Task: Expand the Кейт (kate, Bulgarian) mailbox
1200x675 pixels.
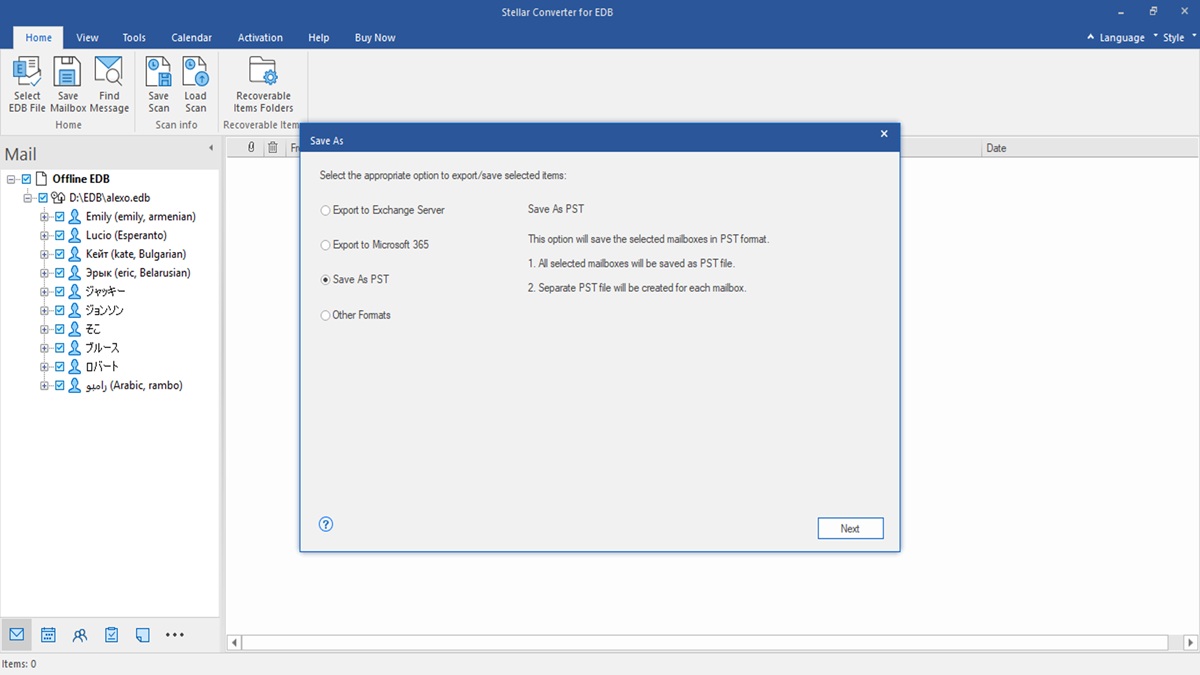Action: click(x=44, y=254)
